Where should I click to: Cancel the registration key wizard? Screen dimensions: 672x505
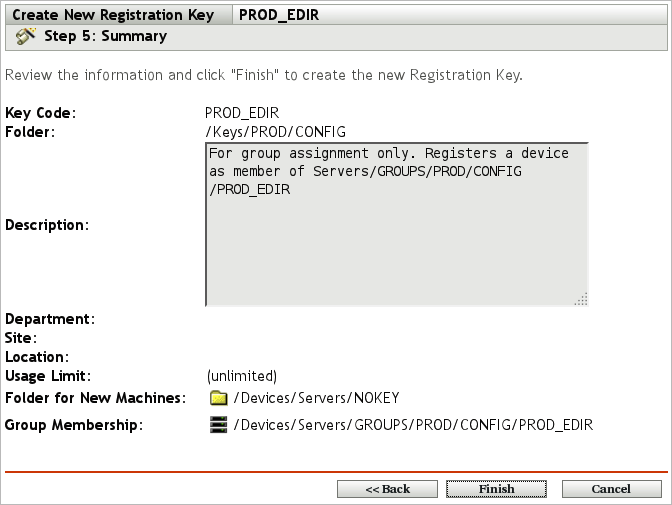click(x=611, y=489)
